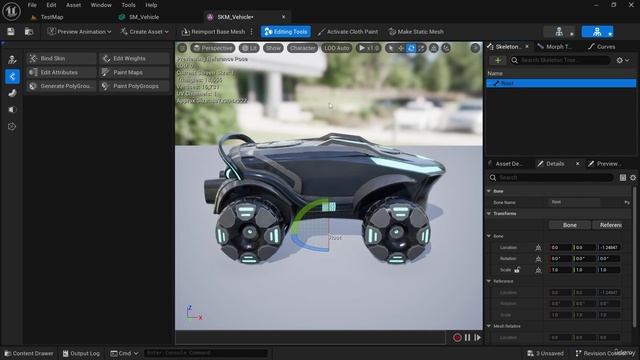Step forward one frame in viewport
The image size is (640, 360).
click(x=477, y=338)
